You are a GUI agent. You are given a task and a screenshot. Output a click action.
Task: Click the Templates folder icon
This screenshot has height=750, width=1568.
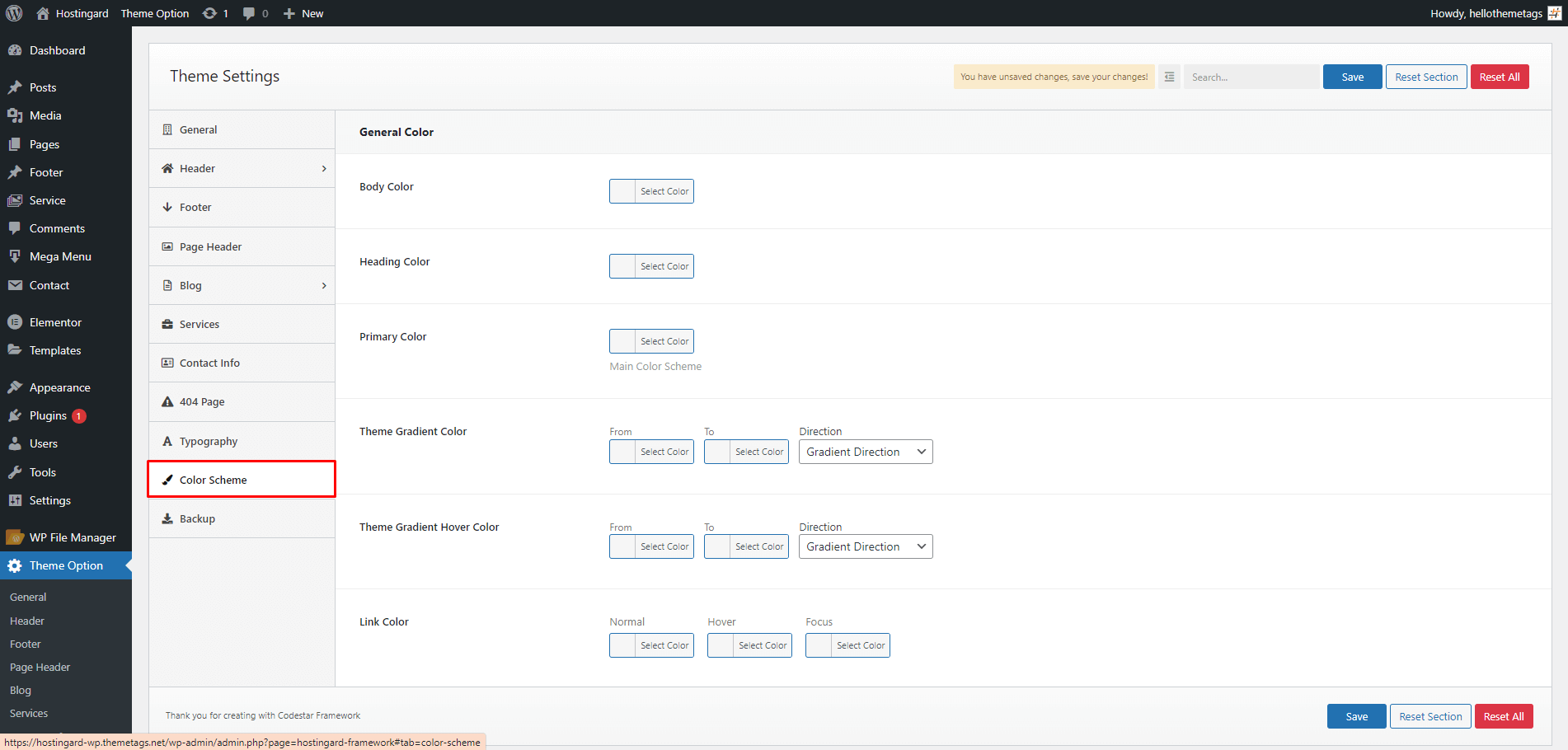click(15, 350)
